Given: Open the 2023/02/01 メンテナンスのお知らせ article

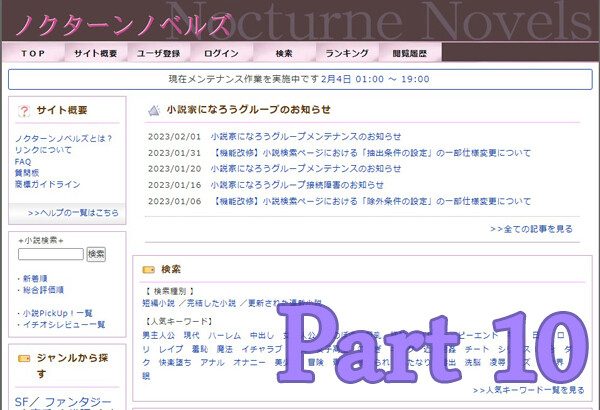Looking at the screenshot, I should (x=306, y=136).
